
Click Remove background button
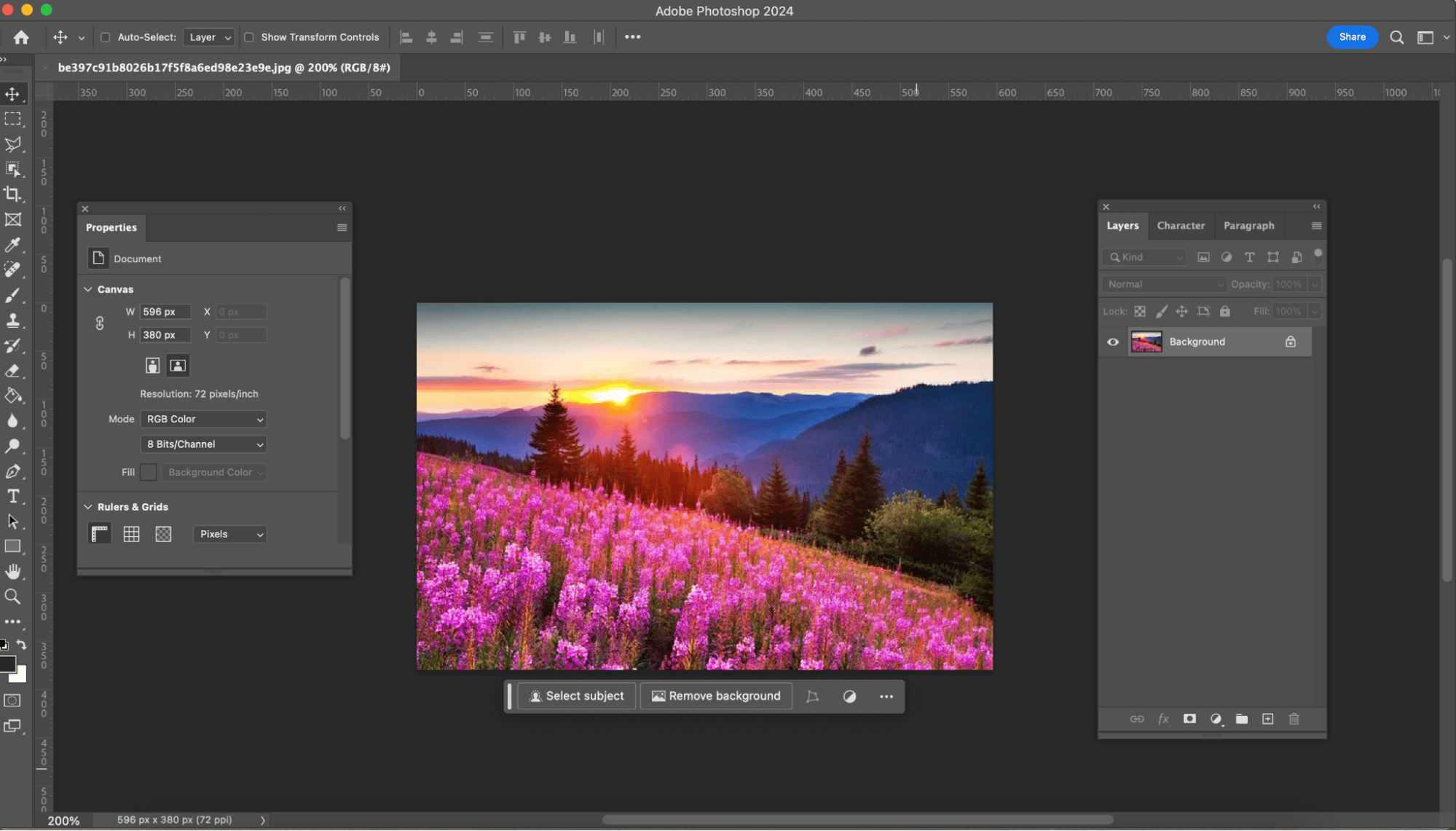[x=716, y=696]
